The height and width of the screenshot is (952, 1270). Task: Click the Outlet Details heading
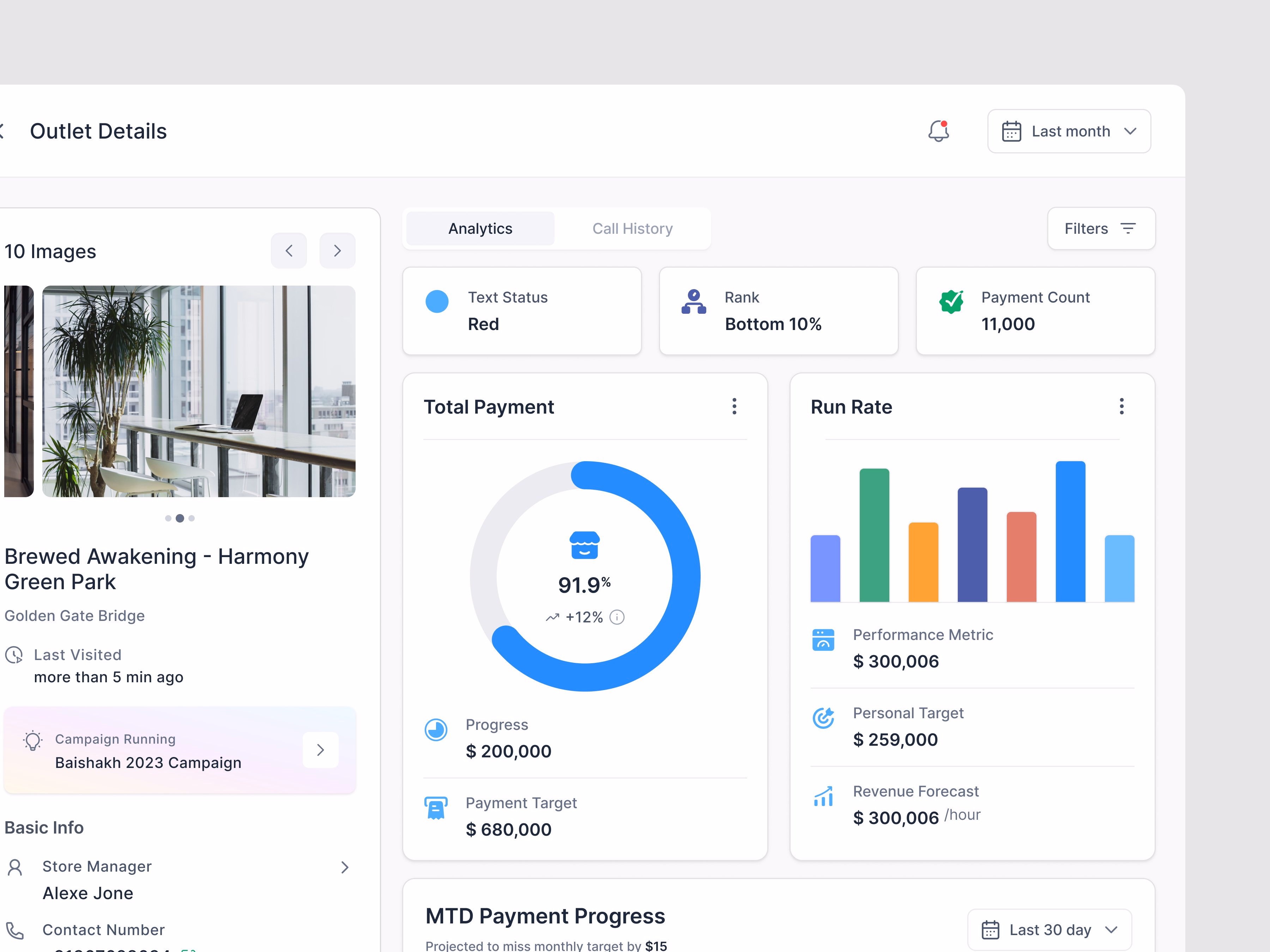click(x=98, y=132)
